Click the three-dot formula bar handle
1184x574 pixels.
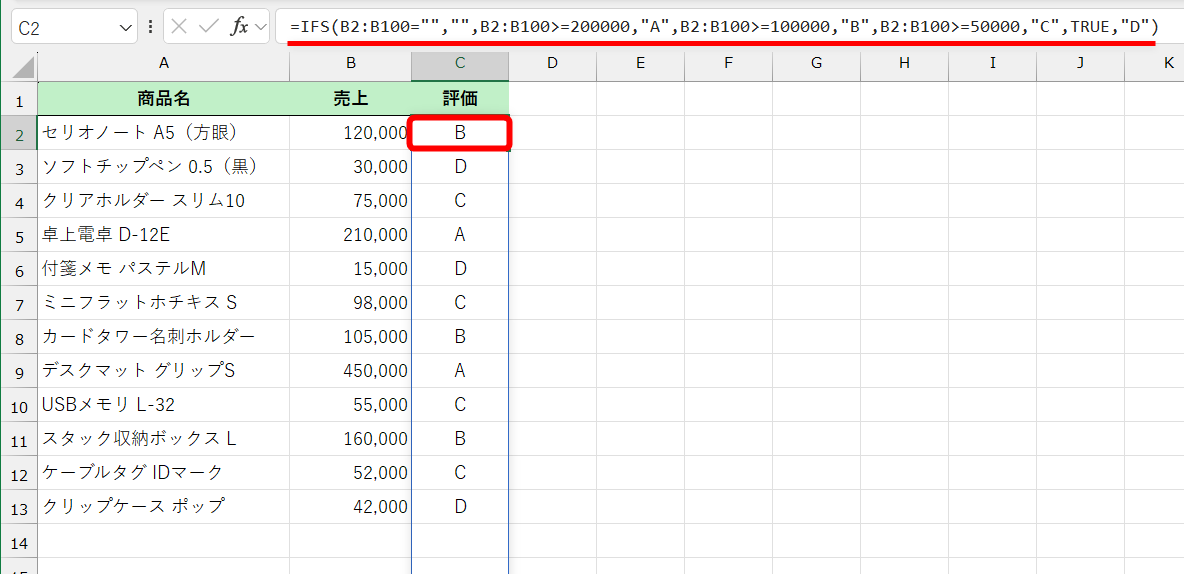(150, 27)
